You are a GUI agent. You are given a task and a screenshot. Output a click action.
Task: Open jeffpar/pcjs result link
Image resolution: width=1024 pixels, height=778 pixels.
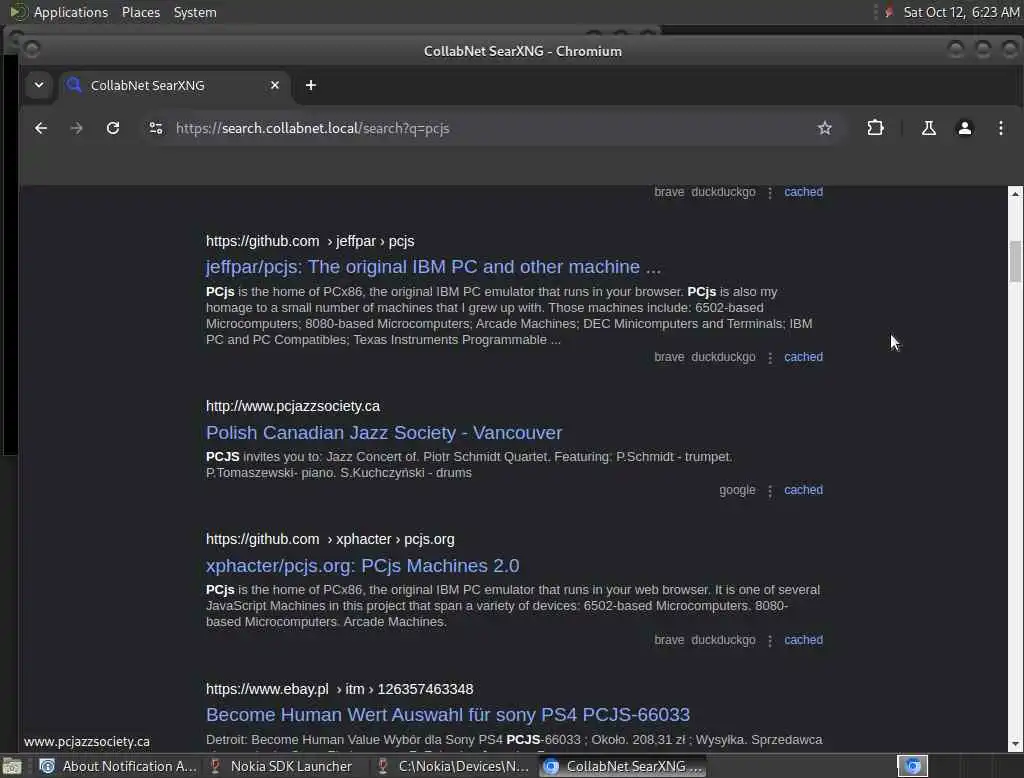click(x=433, y=267)
